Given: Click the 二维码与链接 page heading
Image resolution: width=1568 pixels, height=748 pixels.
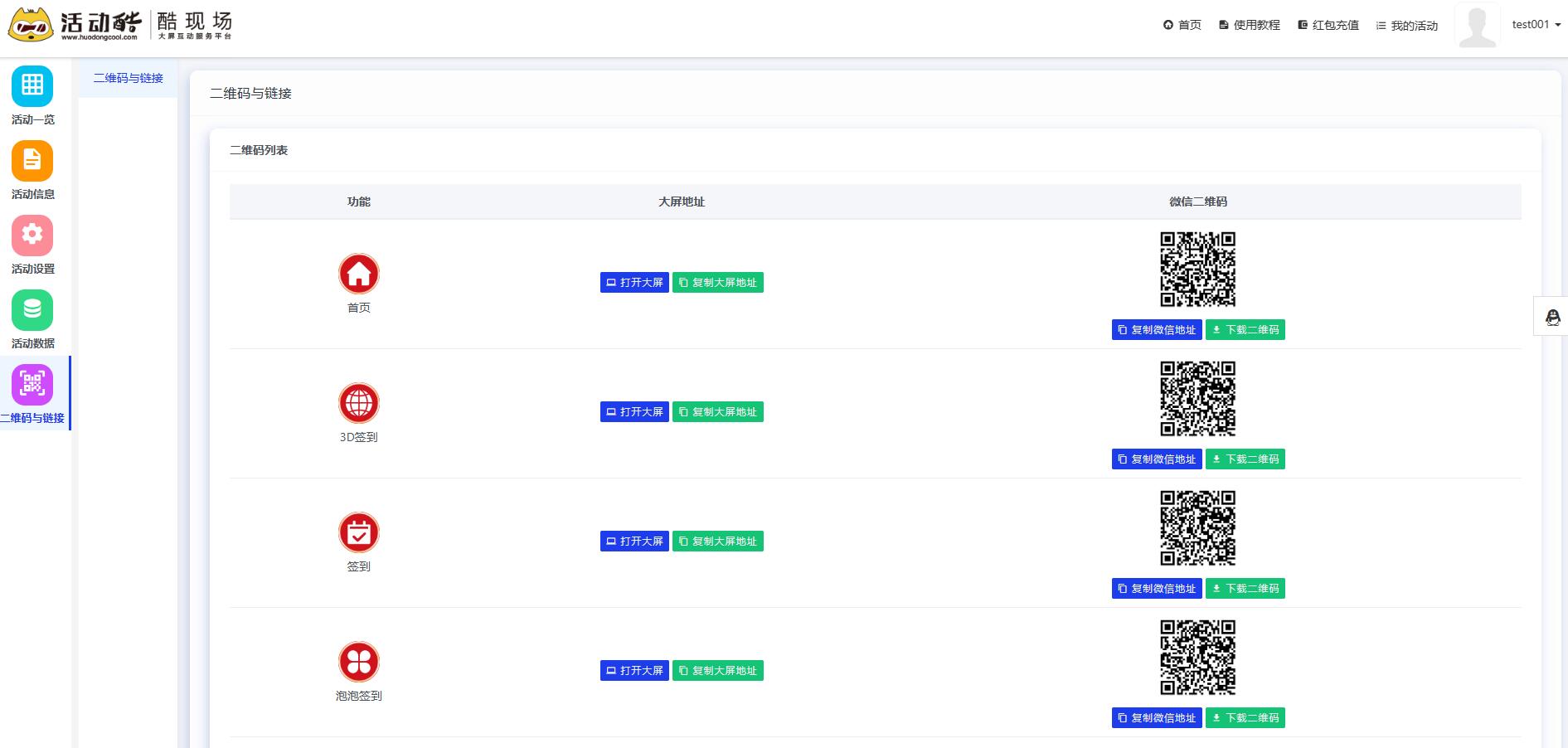Looking at the screenshot, I should click(250, 94).
